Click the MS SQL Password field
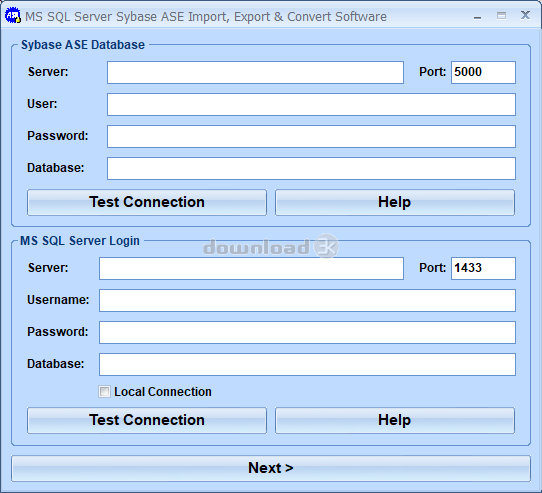542x493 pixels. tap(307, 332)
